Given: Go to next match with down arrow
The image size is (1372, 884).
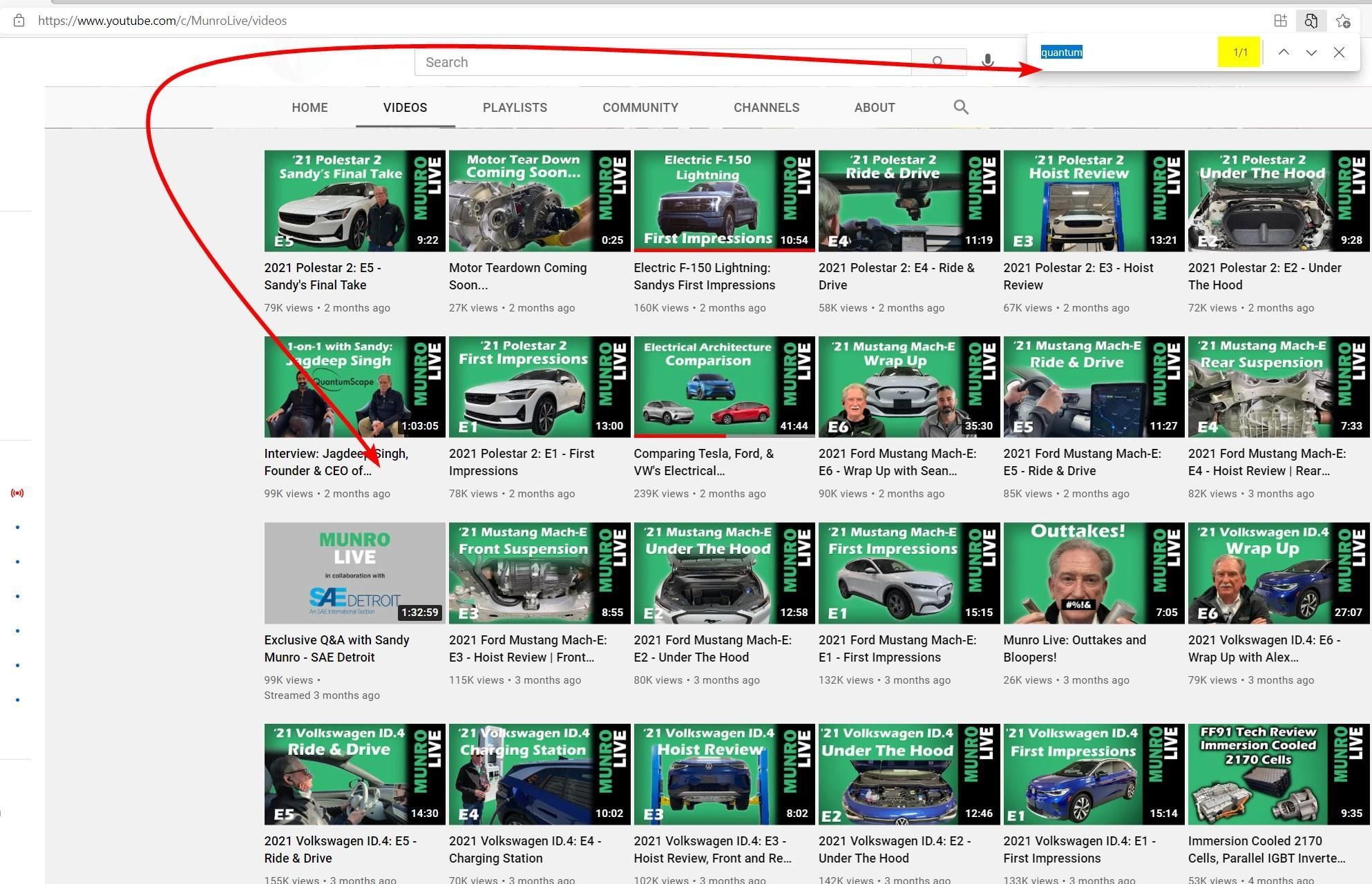Looking at the screenshot, I should click(x=1311, y=52).
